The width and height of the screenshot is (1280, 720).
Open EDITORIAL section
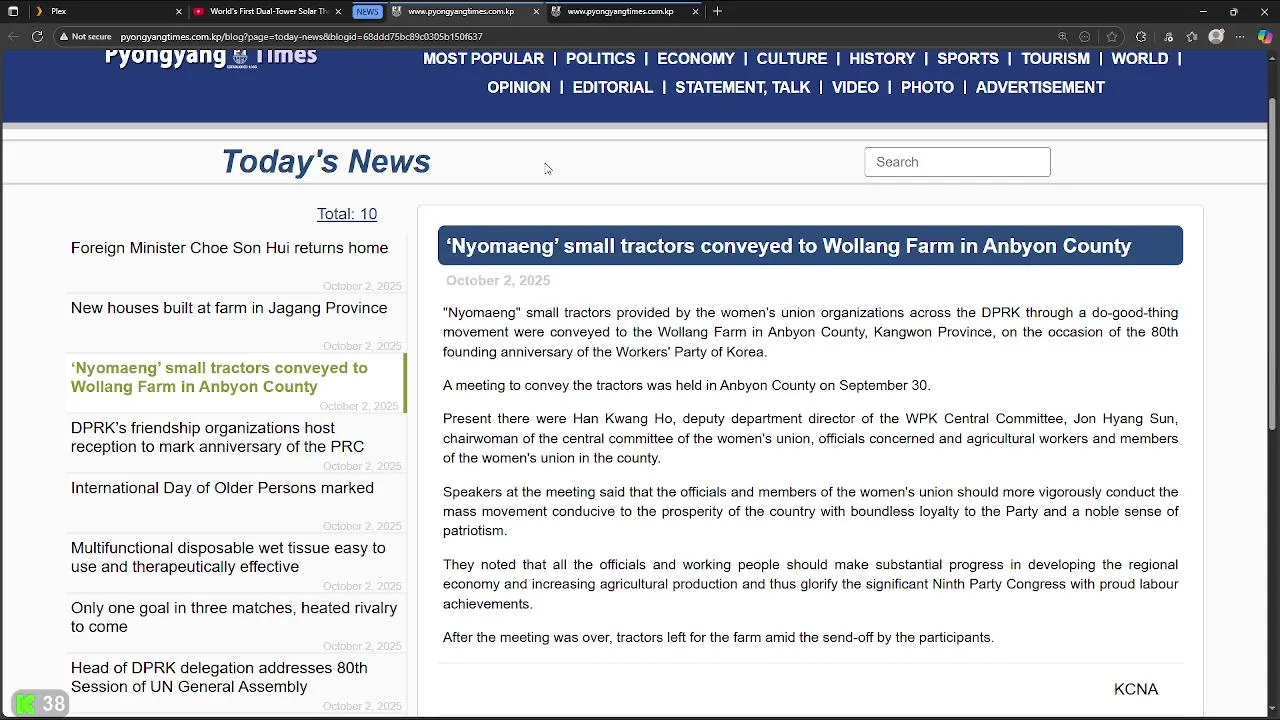613,88
